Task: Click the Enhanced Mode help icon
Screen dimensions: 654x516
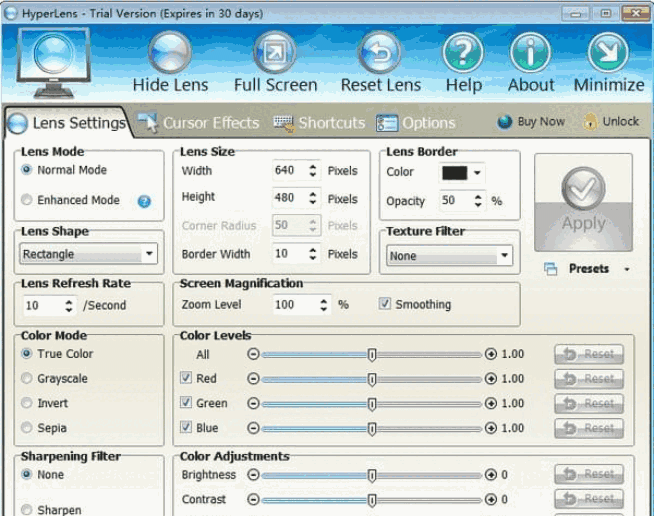Action: coord(144,201)
